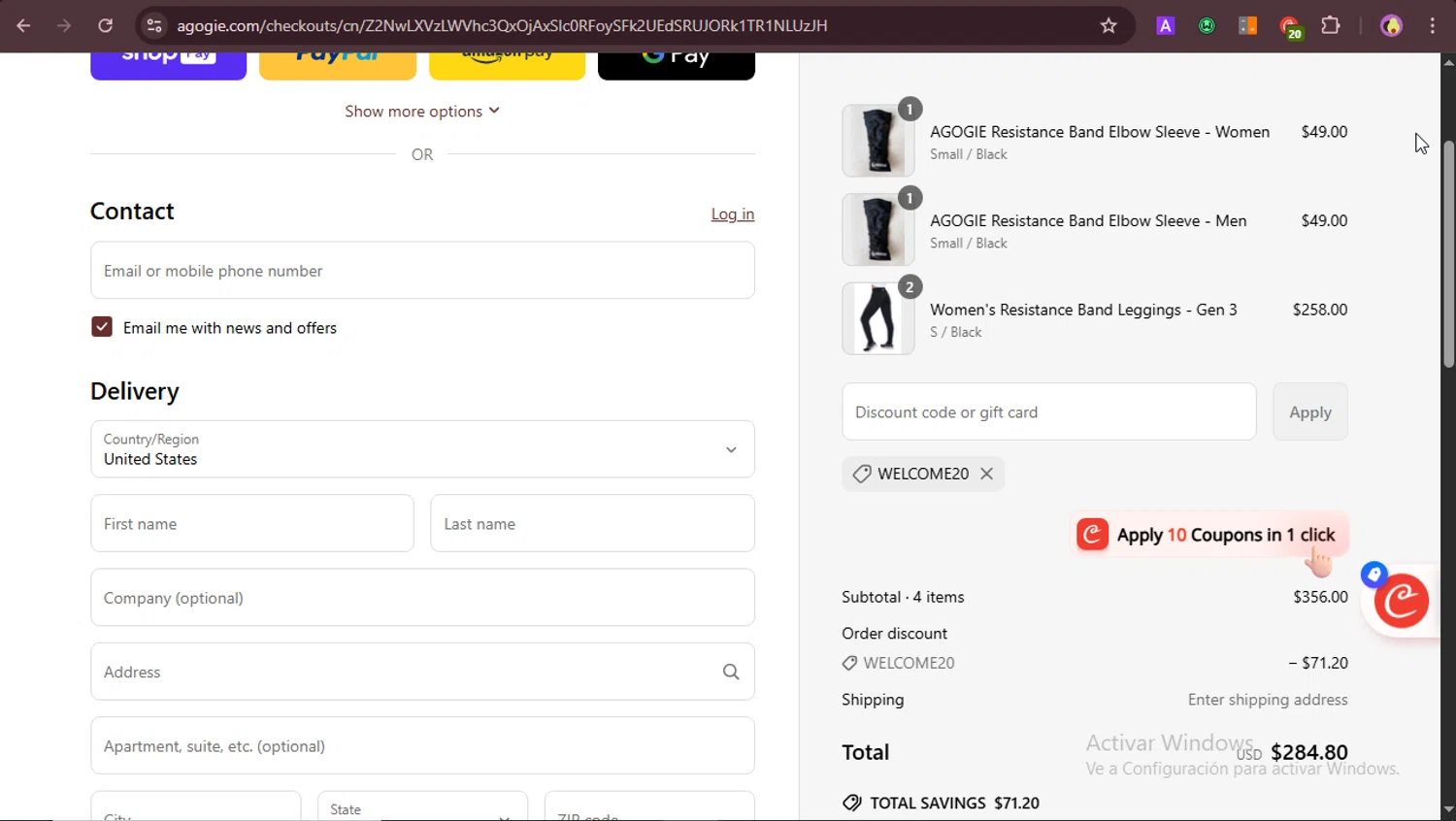The height and width of the screenshot is (821, 1456).
Task: Focus the Last name field
Action: pyautogui.click(x=592, y=524)
